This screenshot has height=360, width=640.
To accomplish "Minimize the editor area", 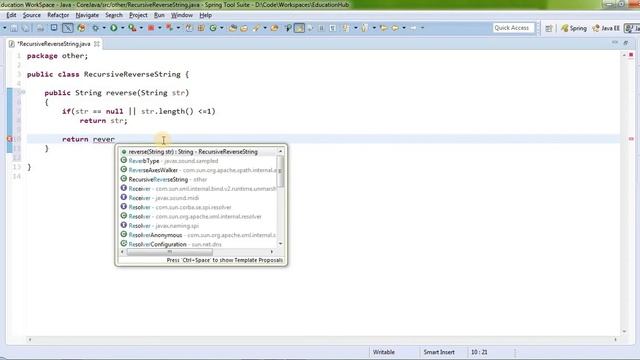I will (615, 42).
